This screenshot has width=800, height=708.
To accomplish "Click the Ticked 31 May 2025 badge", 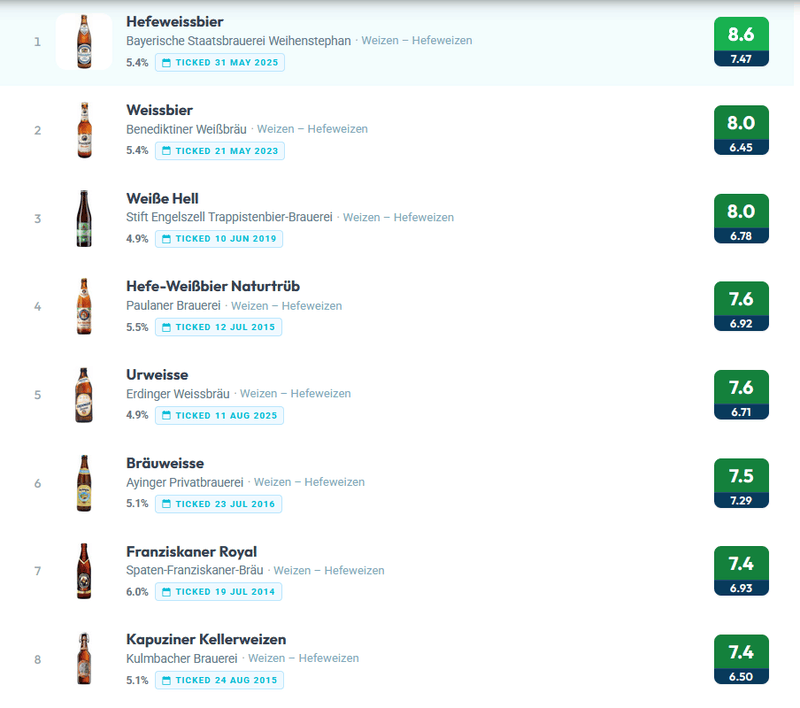I will (x=220, y=63).
